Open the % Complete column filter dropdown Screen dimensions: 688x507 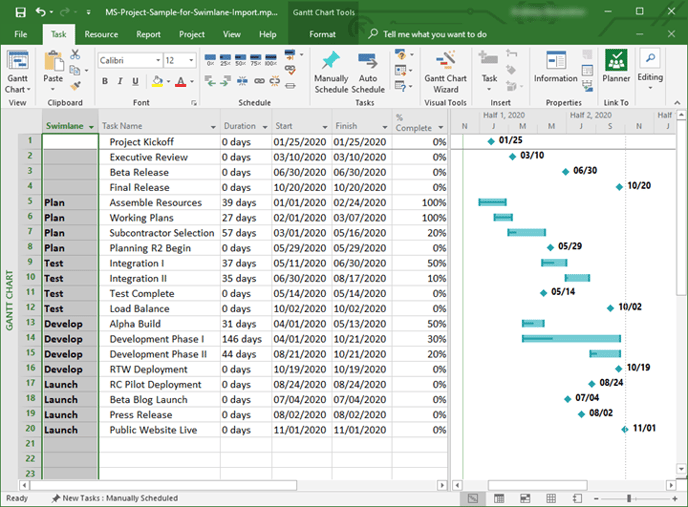click(x=441, y=128)
